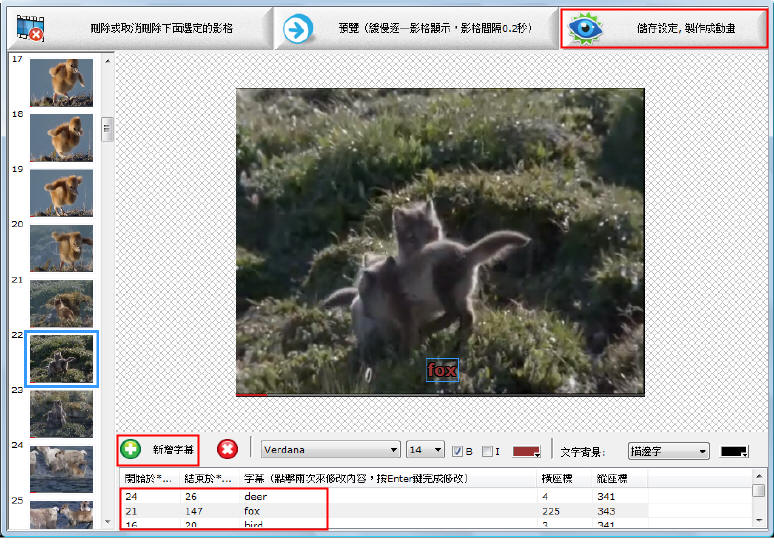Select the 'deer' subtitle row
Viewport: 774px width, 554px height.
pyautogui.click(x=255, y=496)
